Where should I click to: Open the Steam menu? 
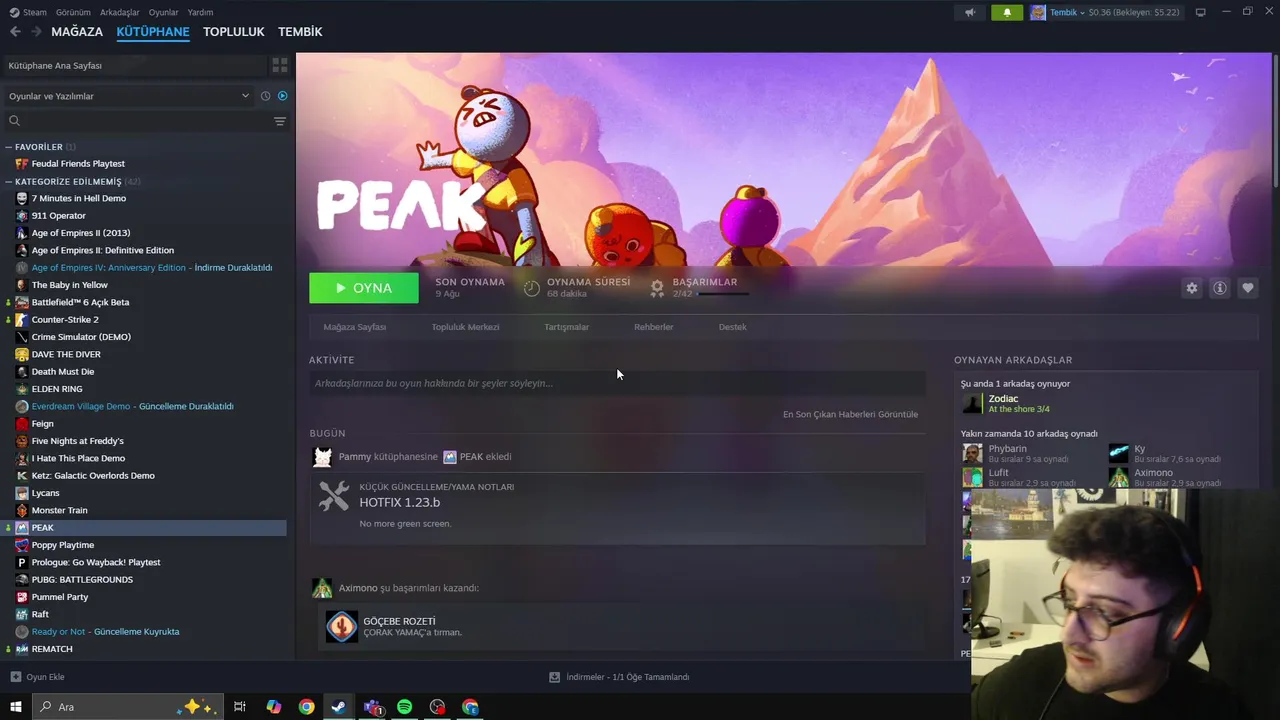click(x=28, y=13)
